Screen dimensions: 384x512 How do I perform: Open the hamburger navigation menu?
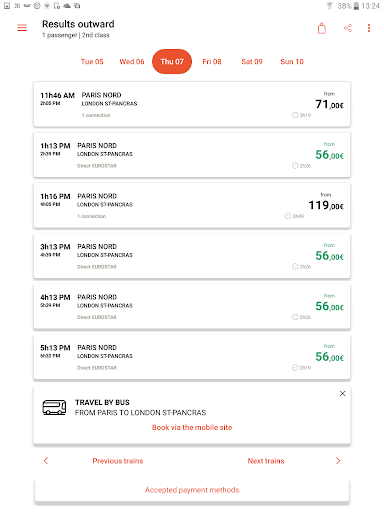(x=22, y=28)
